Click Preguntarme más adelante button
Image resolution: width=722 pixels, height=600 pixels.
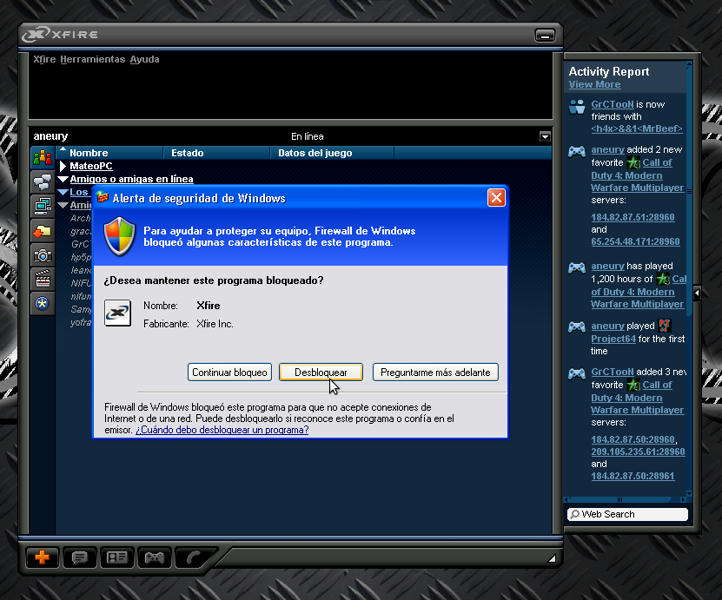[x=435, y=372]
